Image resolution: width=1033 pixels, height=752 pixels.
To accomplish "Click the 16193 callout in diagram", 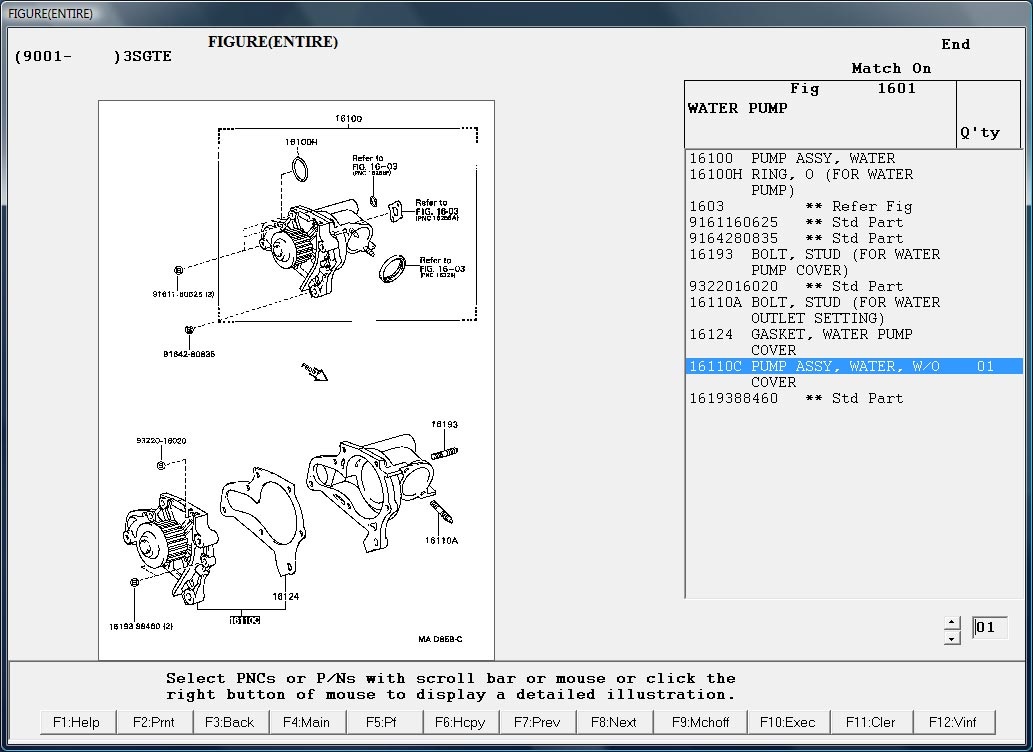I will 444,424.
